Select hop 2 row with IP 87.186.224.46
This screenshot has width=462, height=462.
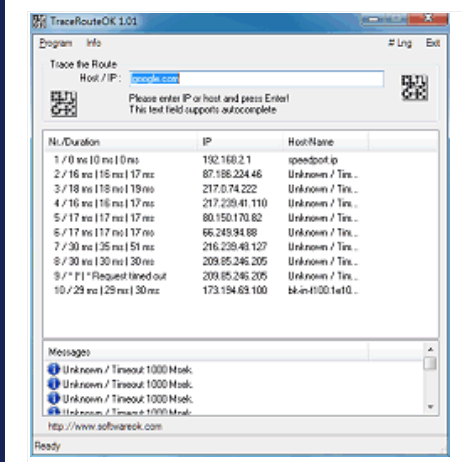point(207,174)
